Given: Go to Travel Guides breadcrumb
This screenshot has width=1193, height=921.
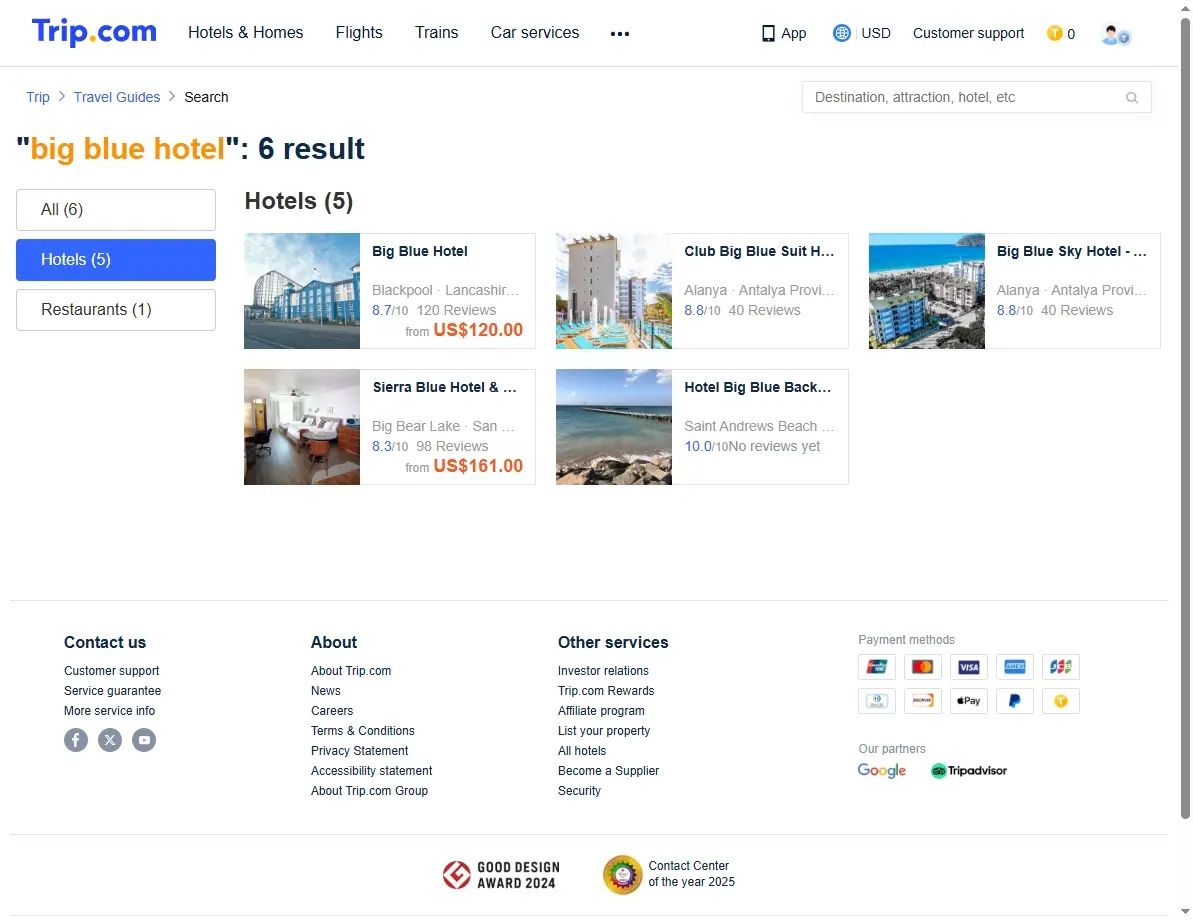Looking at the screenshot, I should 117,97.
